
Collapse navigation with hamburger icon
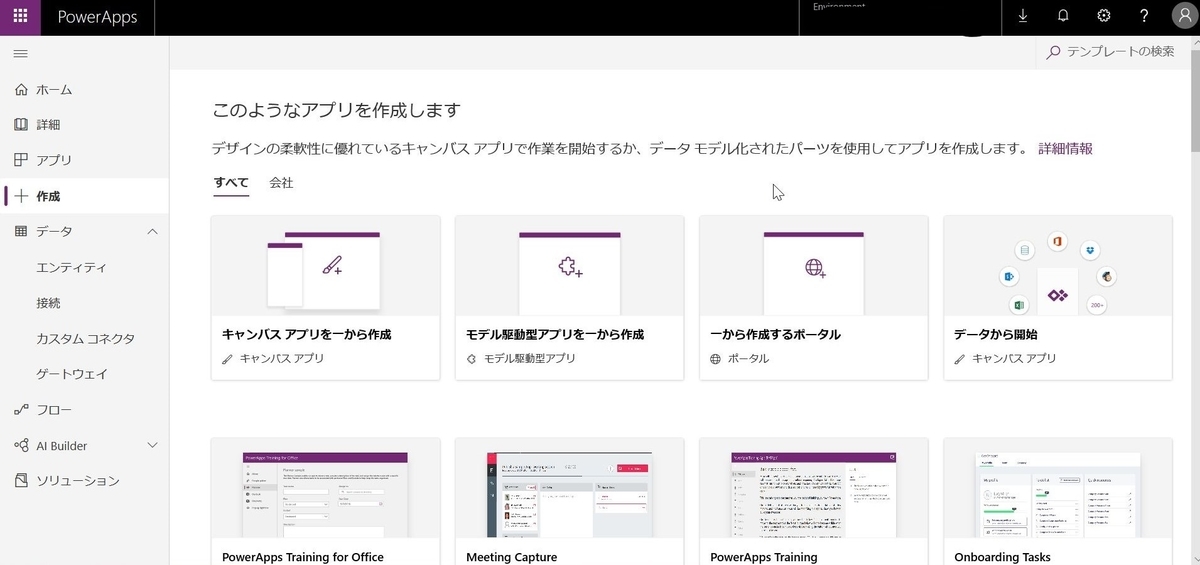pyautogui.click(x=20, y=54)
